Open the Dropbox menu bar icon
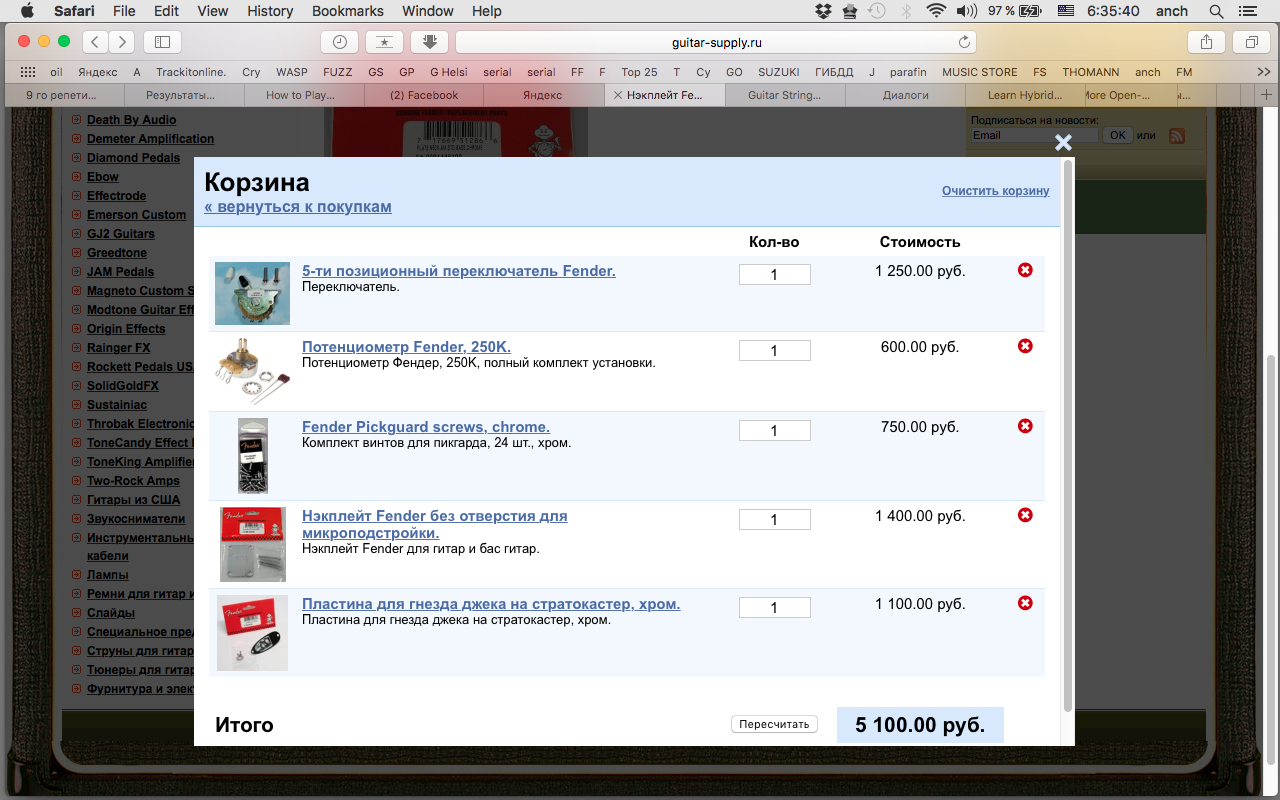The height and width of the screenshot is (800, 1280). pos(823,11)
